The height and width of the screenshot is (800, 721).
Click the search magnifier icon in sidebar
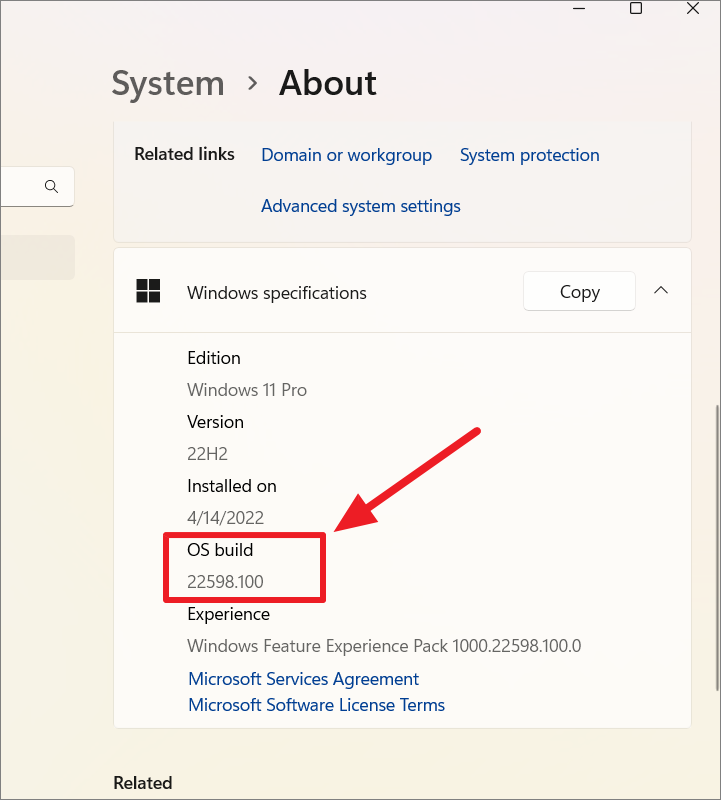click(51, 186)
